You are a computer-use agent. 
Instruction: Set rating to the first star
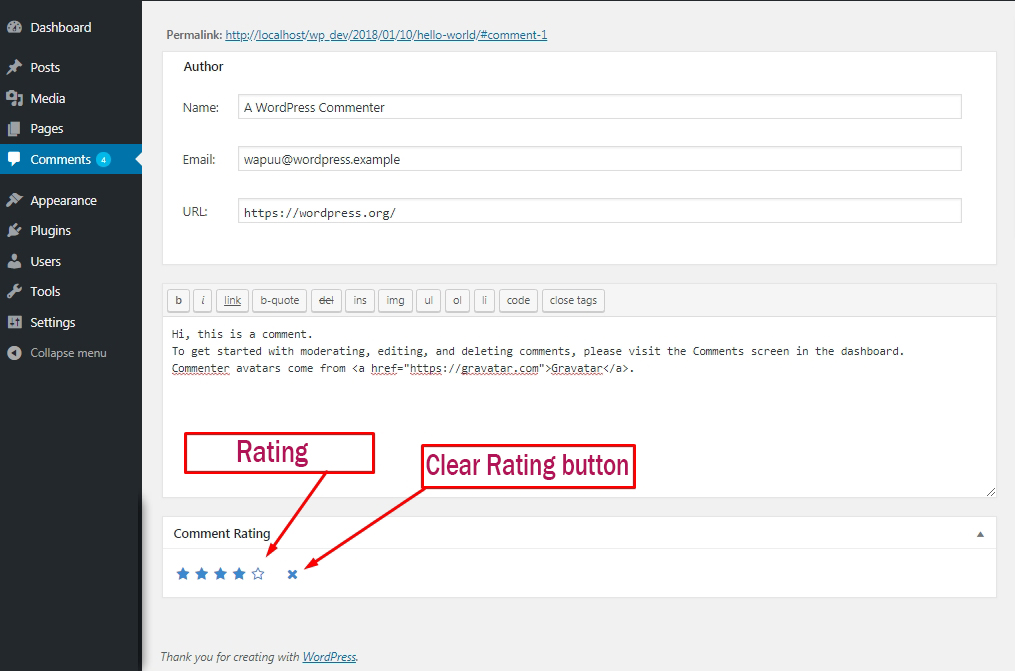(x=183, y=574)
